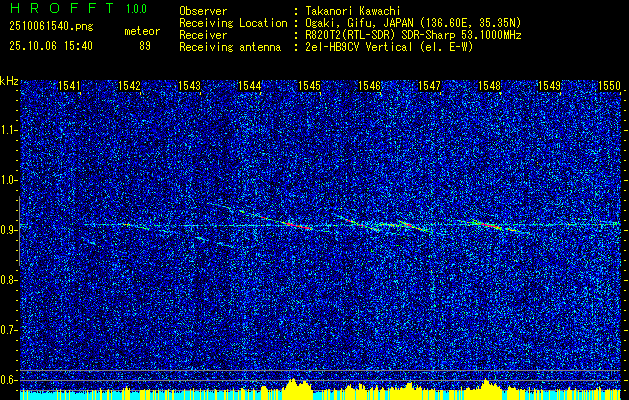
Task: Click the version number 1.0.0
Action: 136,8
